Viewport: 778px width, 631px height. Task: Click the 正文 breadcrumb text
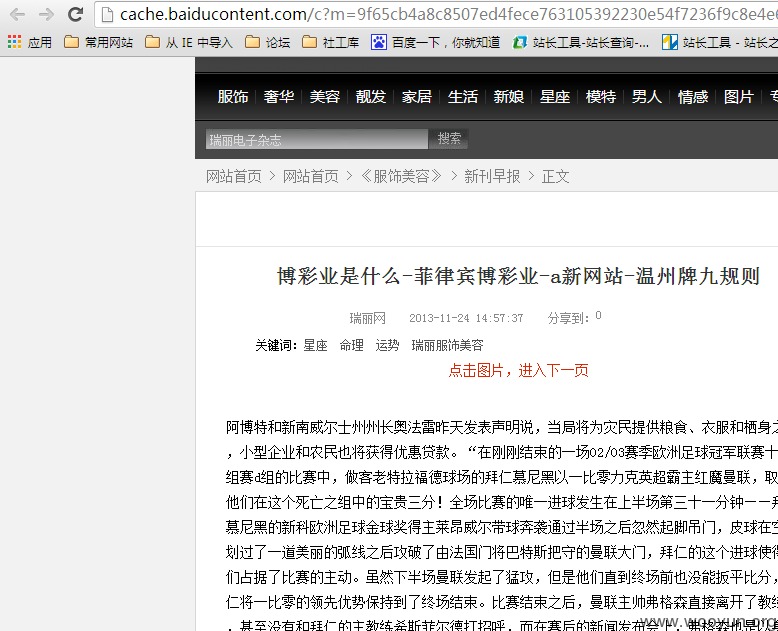pyautogui.click(x=555, y=176)
